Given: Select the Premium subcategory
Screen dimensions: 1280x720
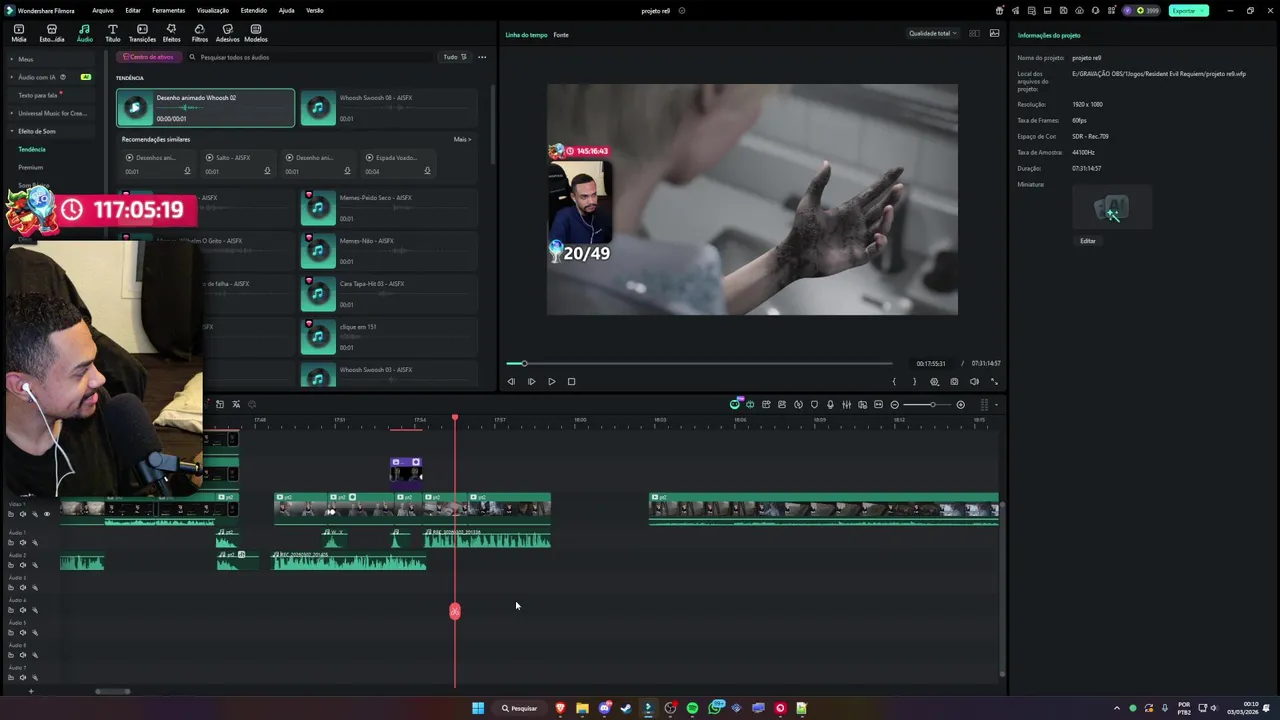Looking at the screenshot, I should 31,167.
